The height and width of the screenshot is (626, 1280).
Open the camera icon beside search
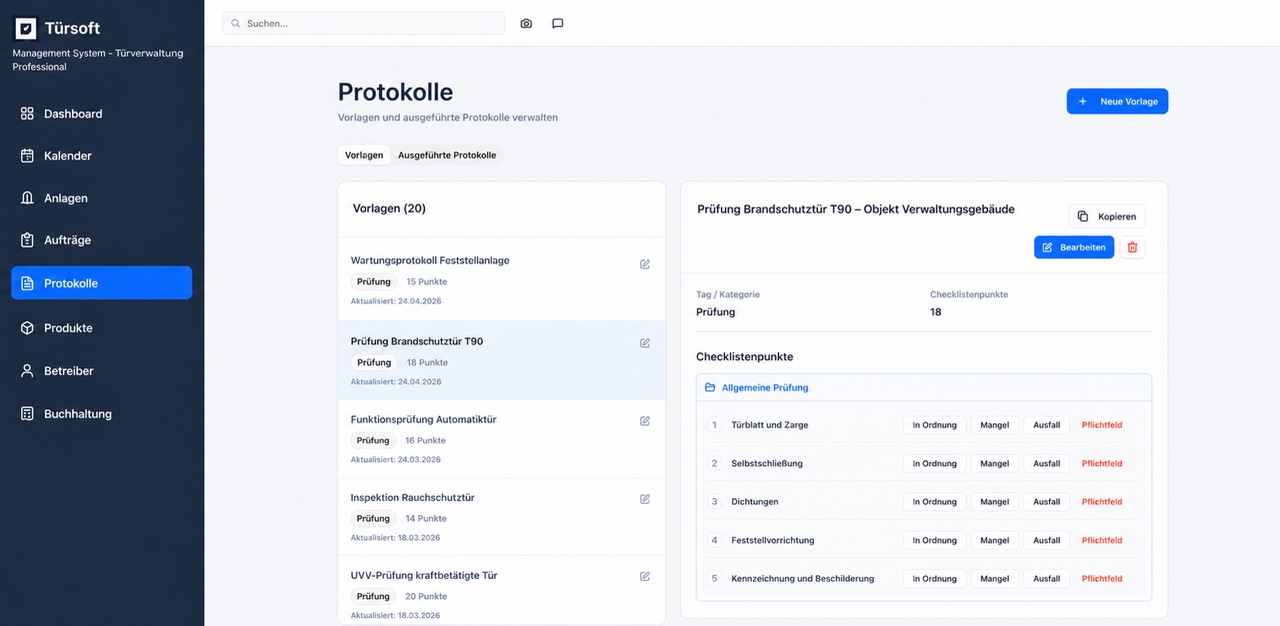[x=526, y=23]
